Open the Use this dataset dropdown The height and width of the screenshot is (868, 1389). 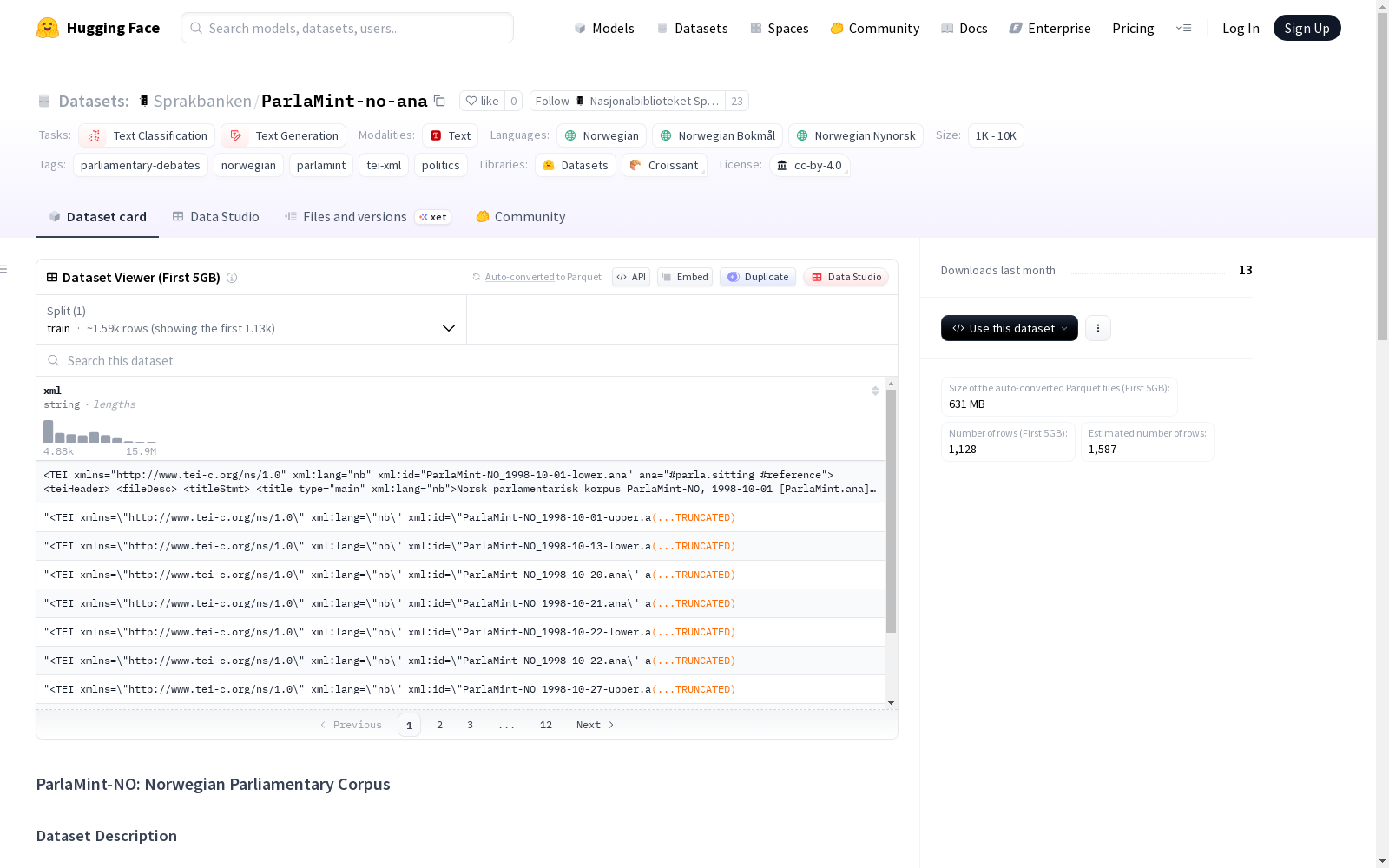coord(1009,328)
